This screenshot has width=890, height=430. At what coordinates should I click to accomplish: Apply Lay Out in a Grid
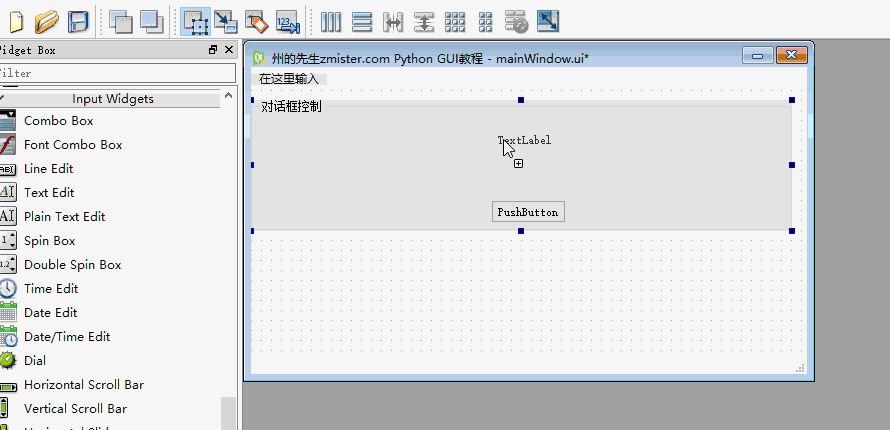455,22
